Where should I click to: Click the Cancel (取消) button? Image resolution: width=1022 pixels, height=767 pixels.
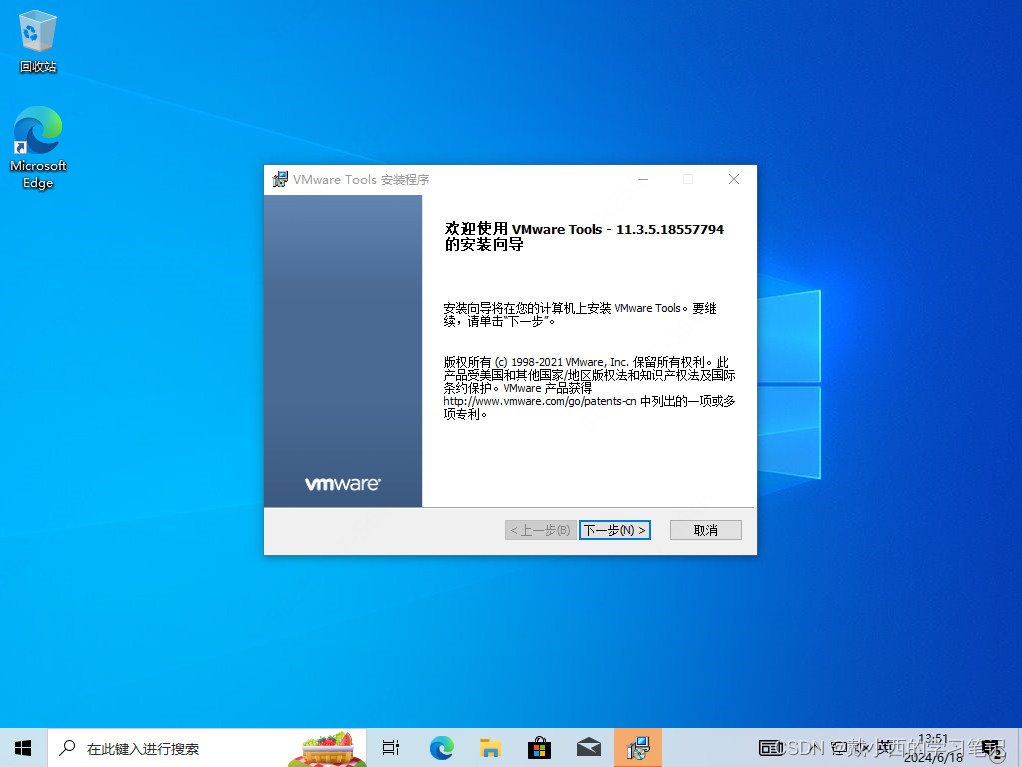pos(705,530)
